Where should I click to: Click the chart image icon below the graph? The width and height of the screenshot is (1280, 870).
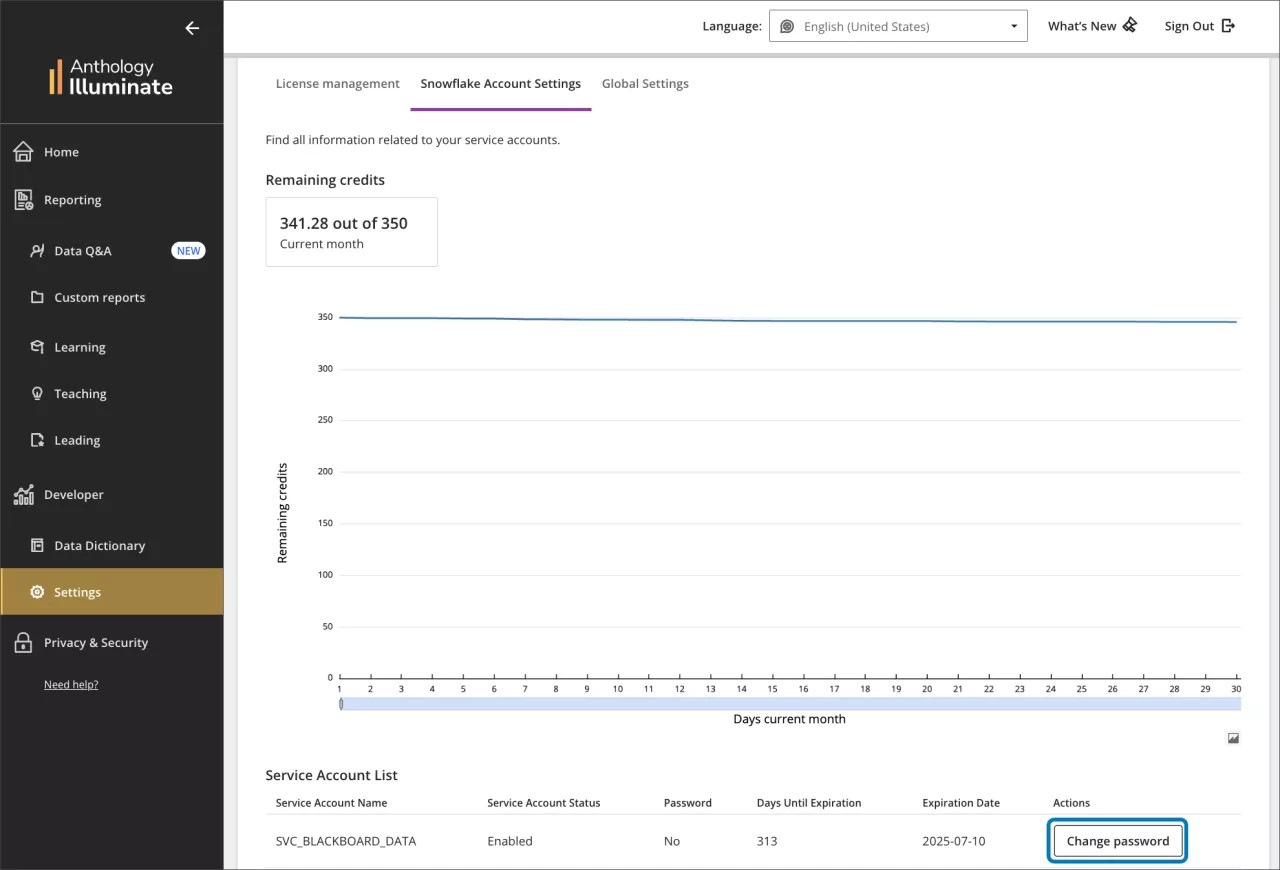1233,738
